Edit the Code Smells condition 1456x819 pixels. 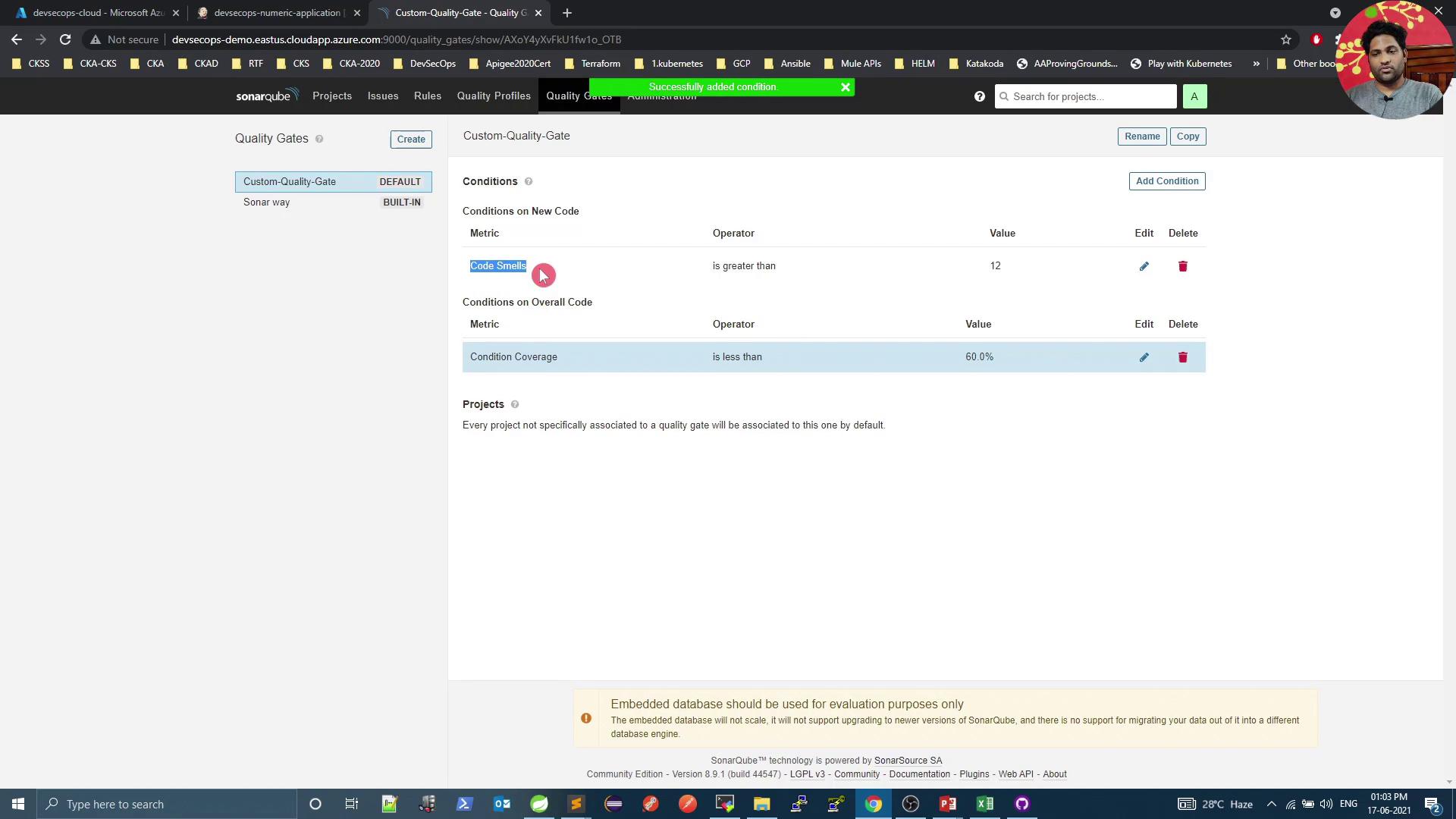click(x=1144, y=266)
